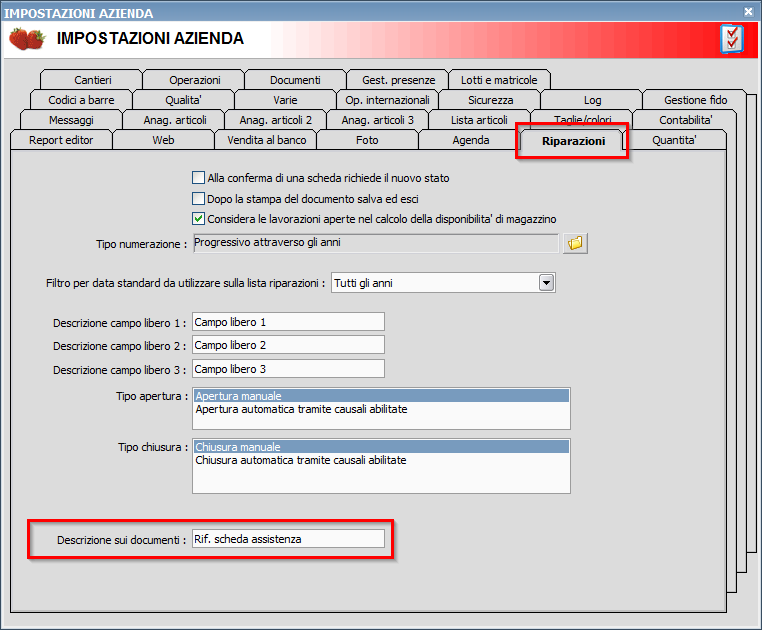
Task: Click the checklist icon in header
Action: coord(732,39)
